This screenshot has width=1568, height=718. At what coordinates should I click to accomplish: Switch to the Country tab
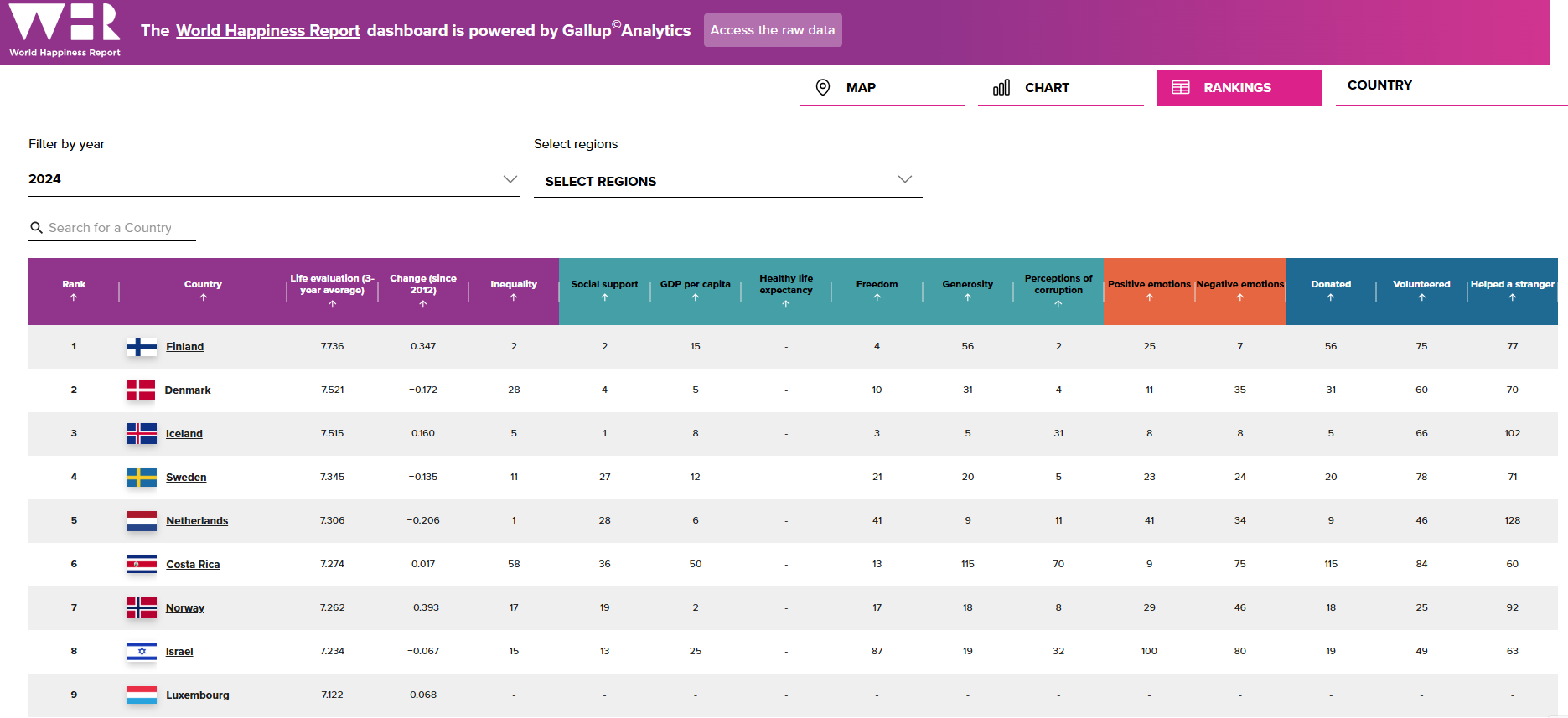pyautogui.click(x=1379, y=85)
